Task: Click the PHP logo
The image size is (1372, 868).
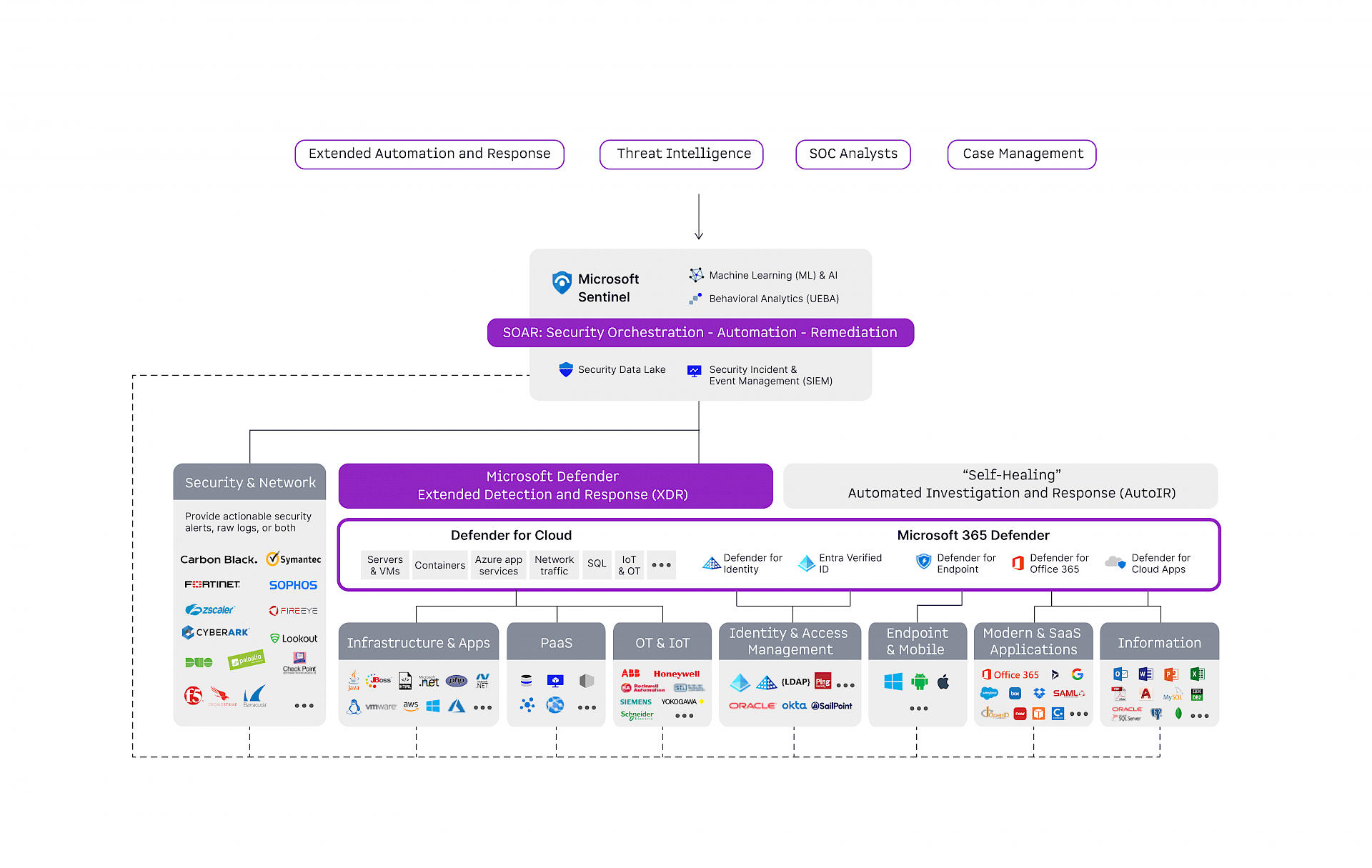Action: pos(457,681)
